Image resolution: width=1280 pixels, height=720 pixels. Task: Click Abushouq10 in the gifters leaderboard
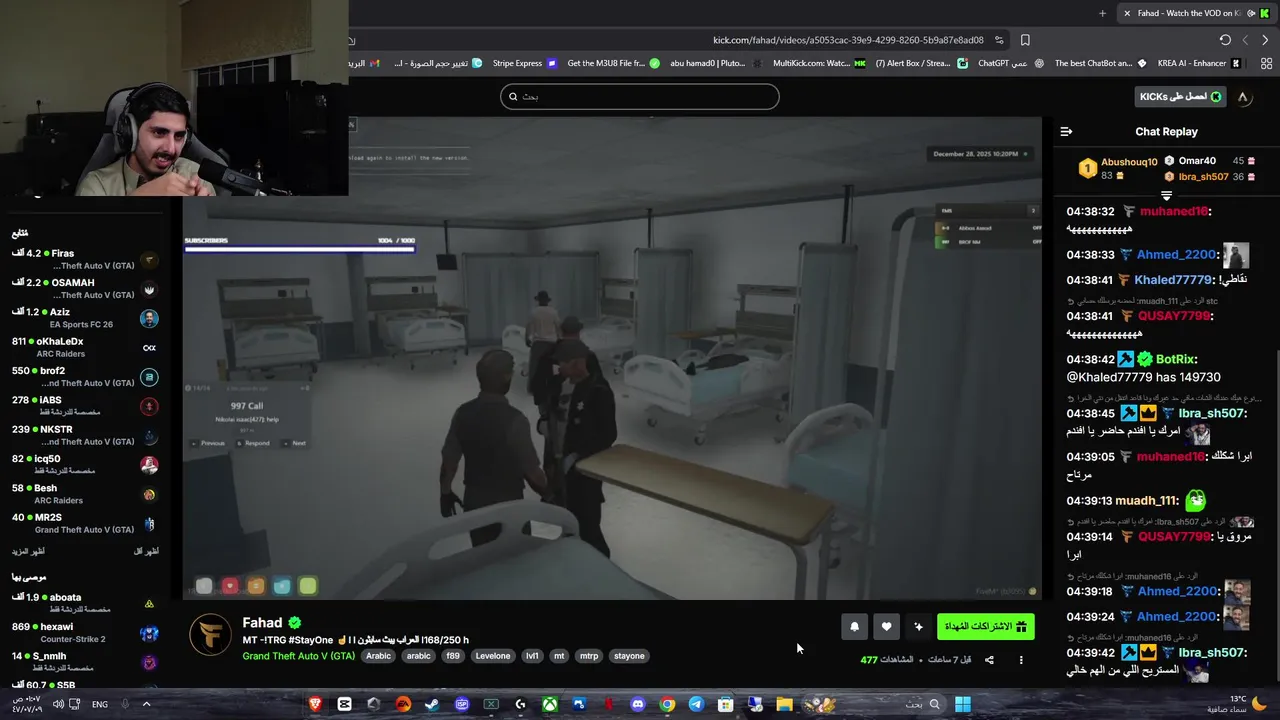click(1128, 162)
